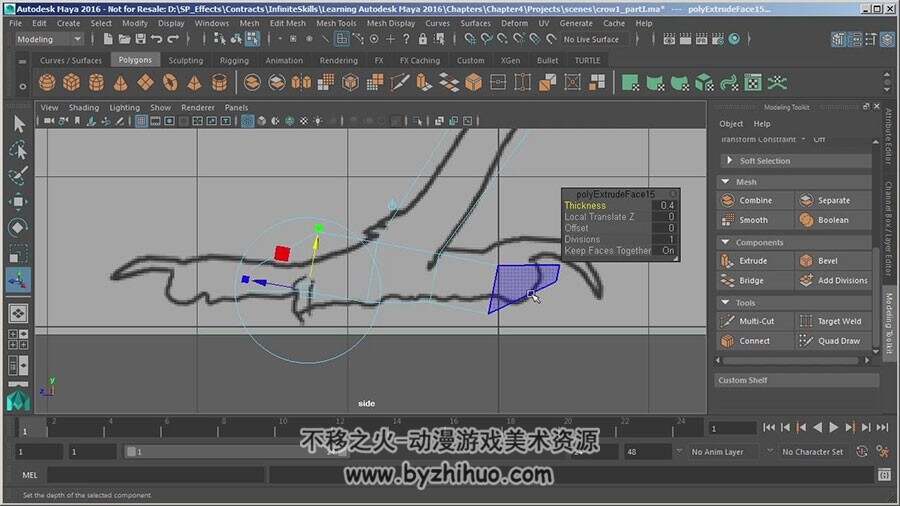Click the open scene folder icon
The image size is (900, 506).
(x=124, y=39)
